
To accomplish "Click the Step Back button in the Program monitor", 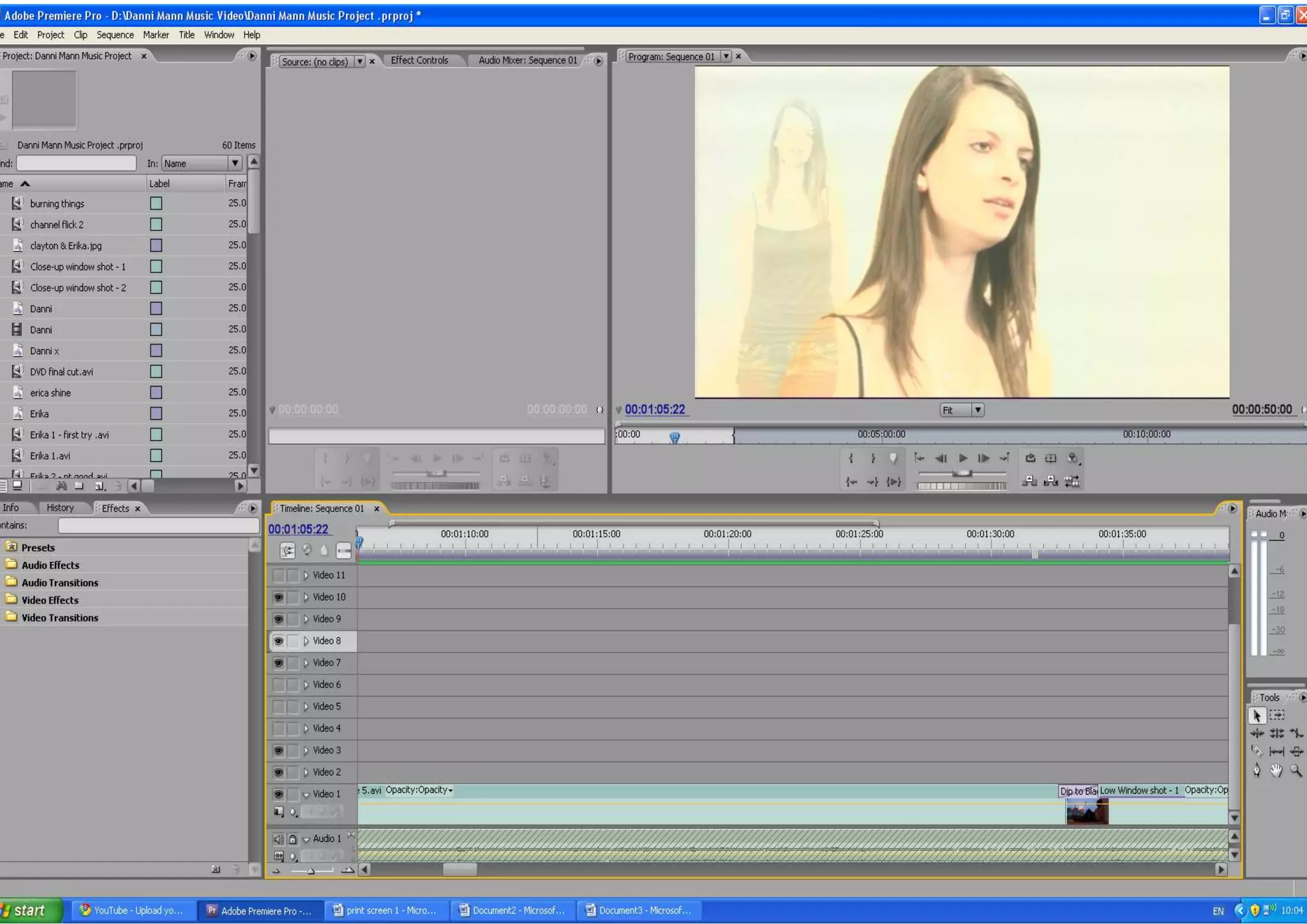I will coord(941,458).
